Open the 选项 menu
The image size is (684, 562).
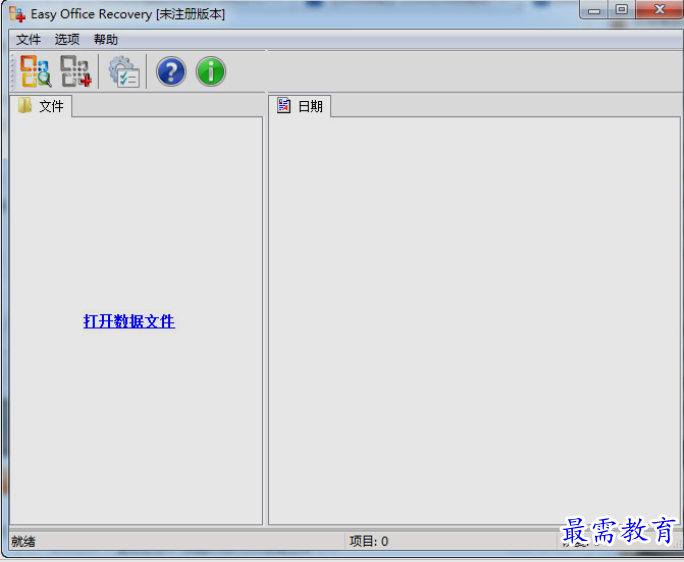67,40
